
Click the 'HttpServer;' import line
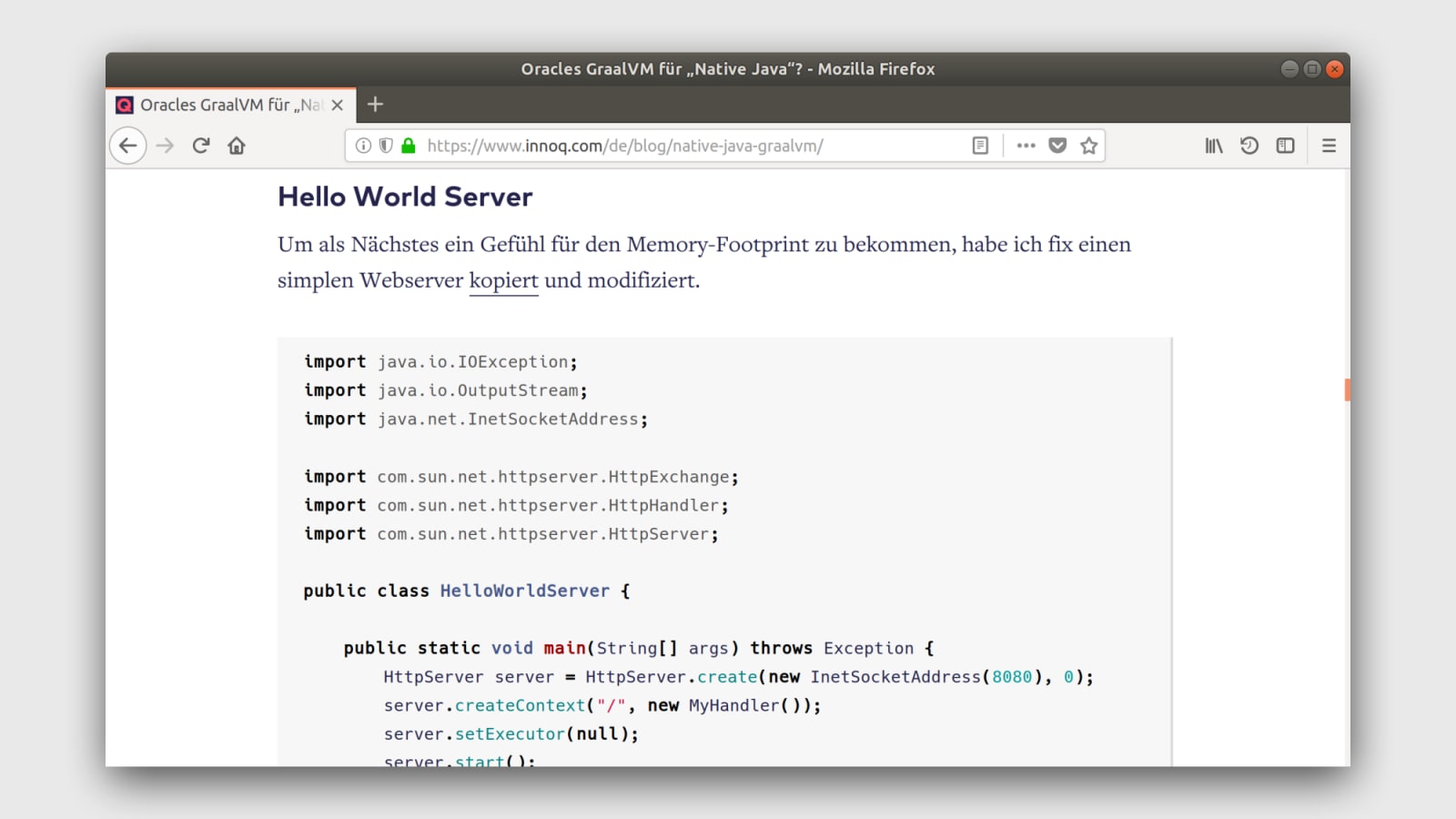[511, 534]
